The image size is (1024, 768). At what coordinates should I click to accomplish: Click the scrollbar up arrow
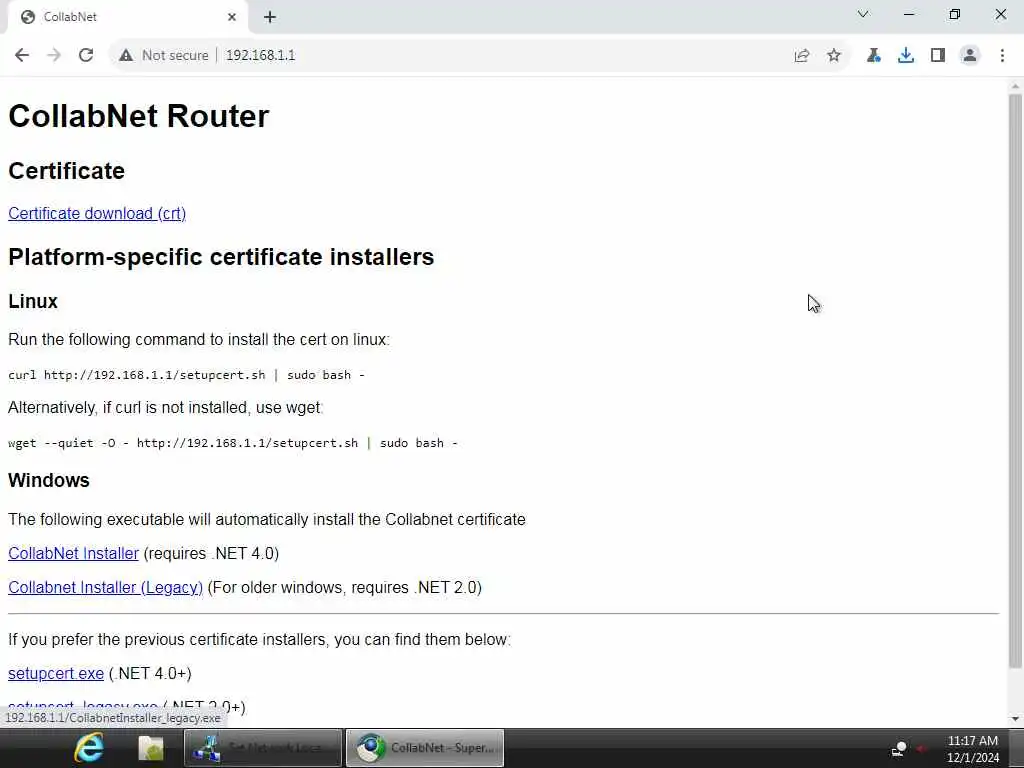pos(1015,86)
